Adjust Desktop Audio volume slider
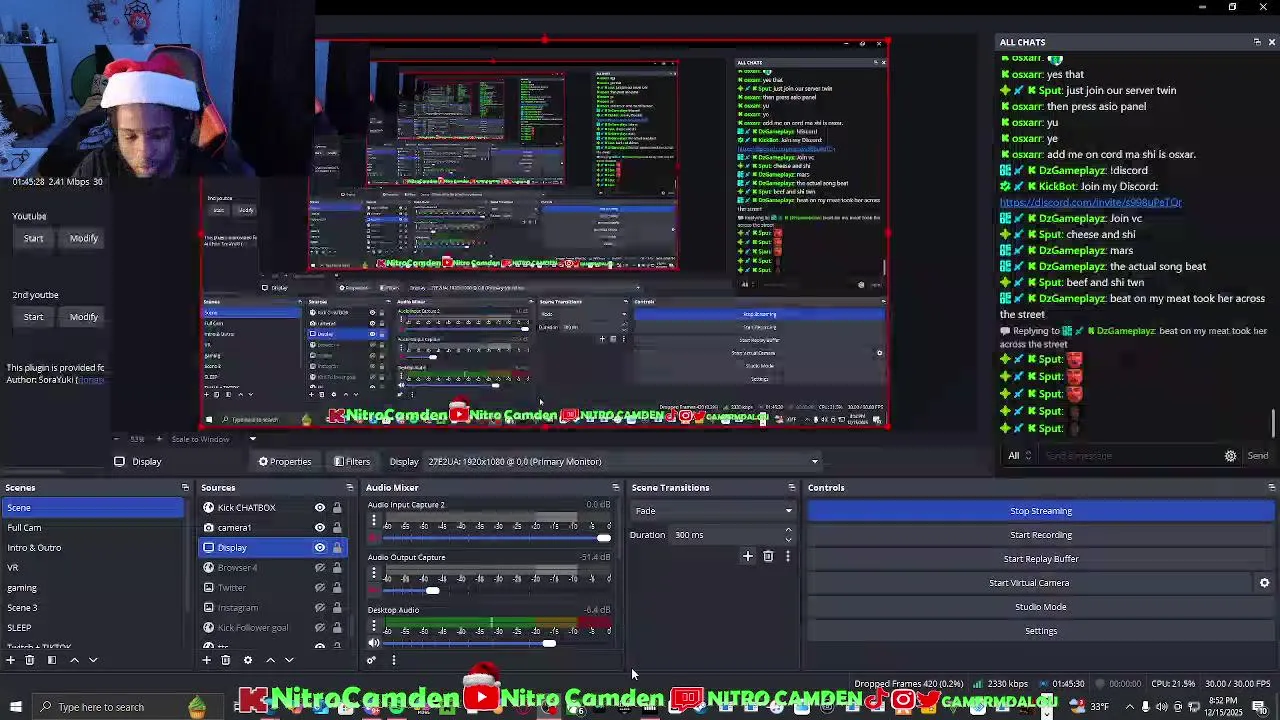Screen dimensions: 1280x720 click(549, 644)
